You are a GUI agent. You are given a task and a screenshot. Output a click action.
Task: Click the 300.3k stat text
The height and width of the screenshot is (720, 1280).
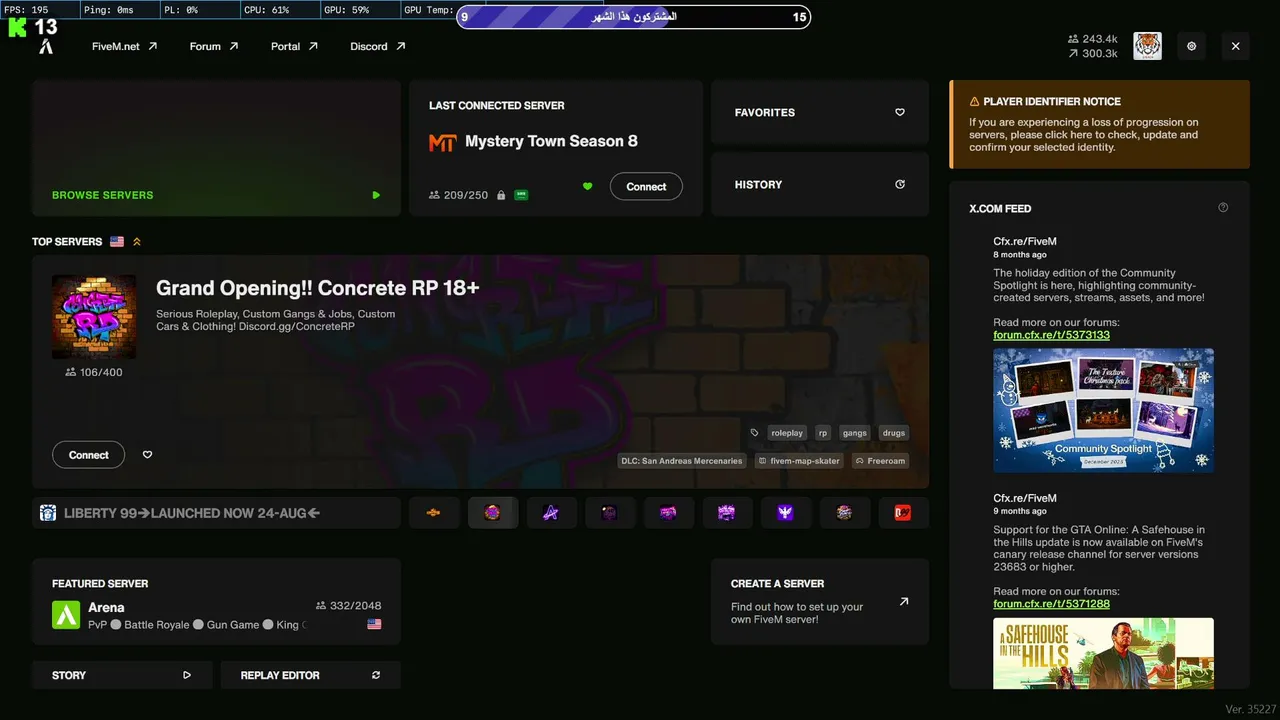click(x=1100, y=54)
